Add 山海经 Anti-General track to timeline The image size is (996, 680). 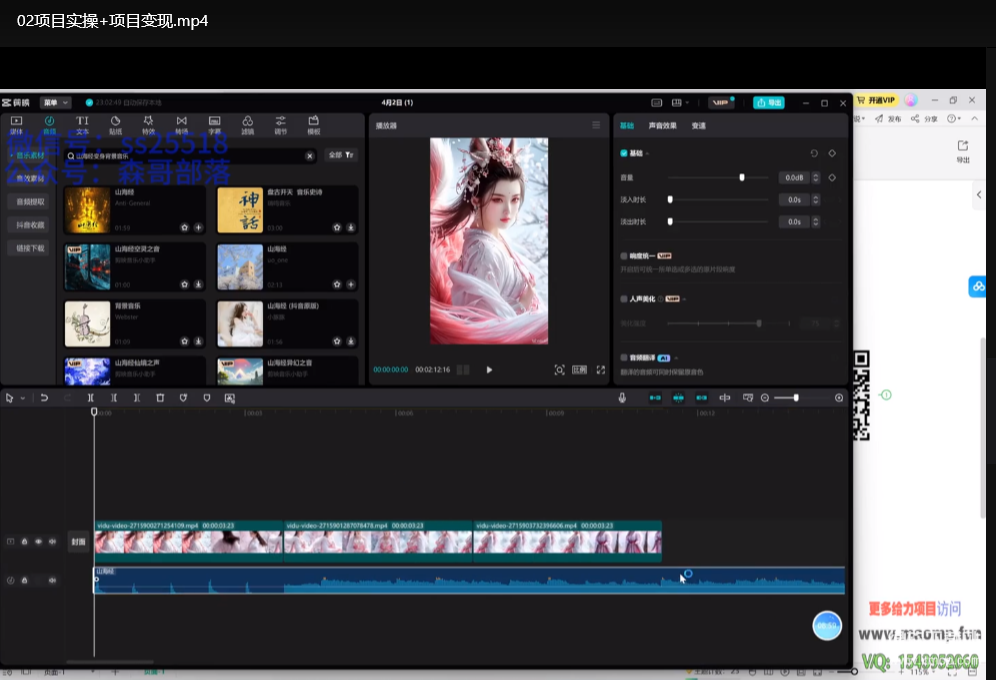coord(198,227)
